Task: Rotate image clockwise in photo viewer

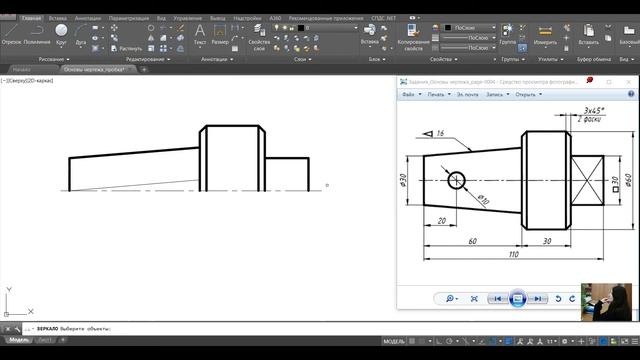Action: coord(572,299)
